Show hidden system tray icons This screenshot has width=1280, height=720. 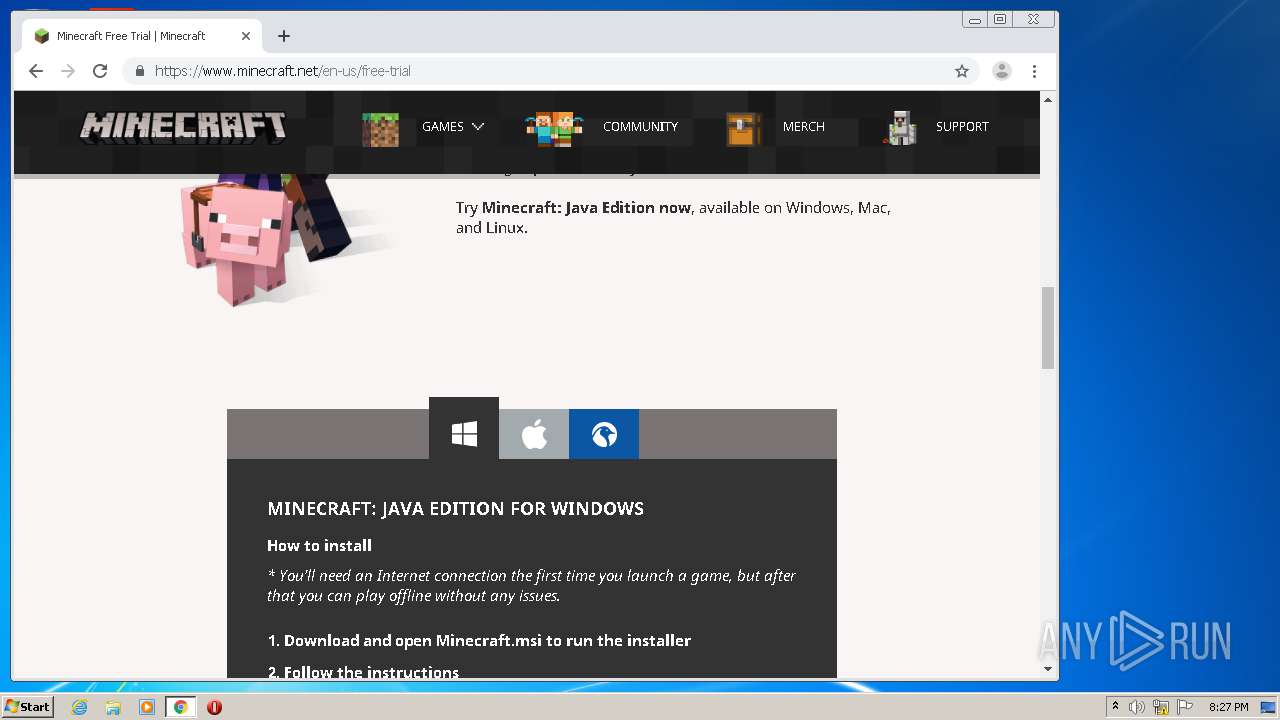(1115, 707)
